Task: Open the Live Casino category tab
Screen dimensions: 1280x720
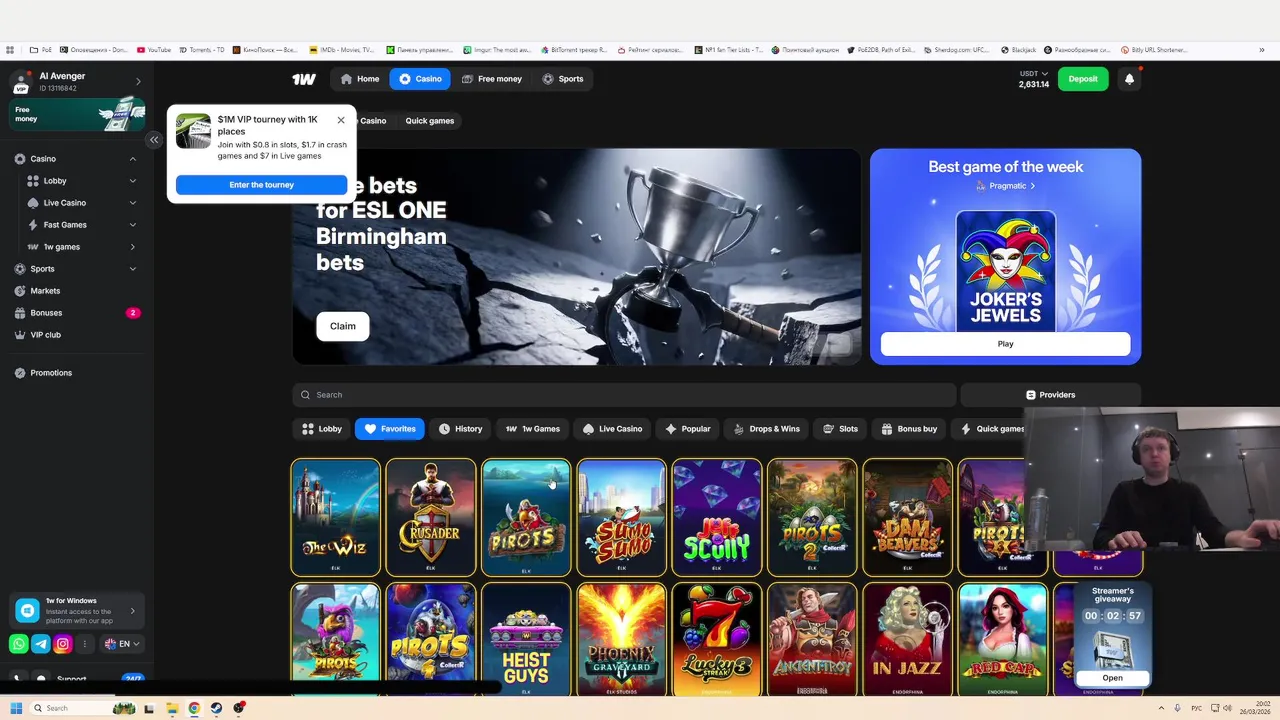Action: click(612, 429)
